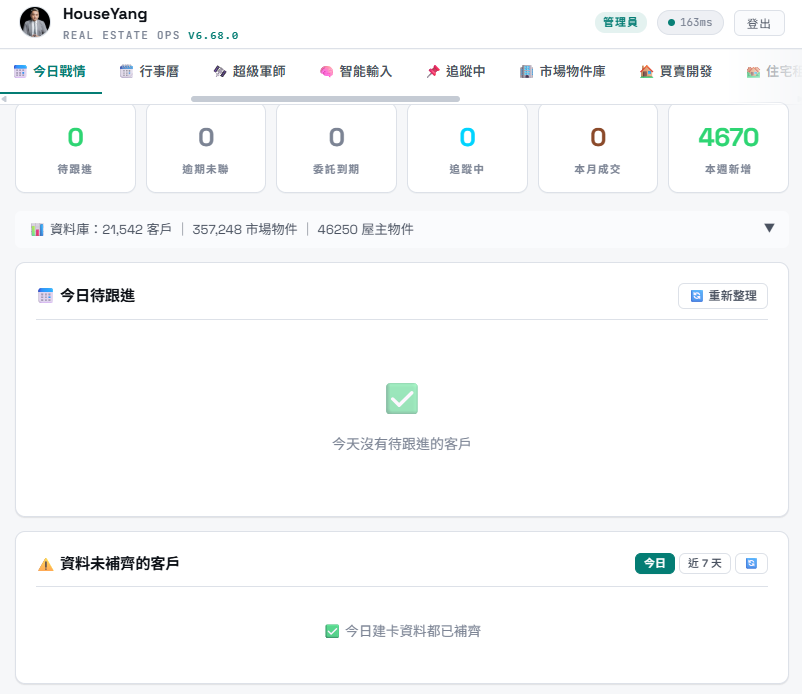Open the 待跟進 stat card
Image resolution: width=802 pixels, height=694 pixels.
coord(75,148)
